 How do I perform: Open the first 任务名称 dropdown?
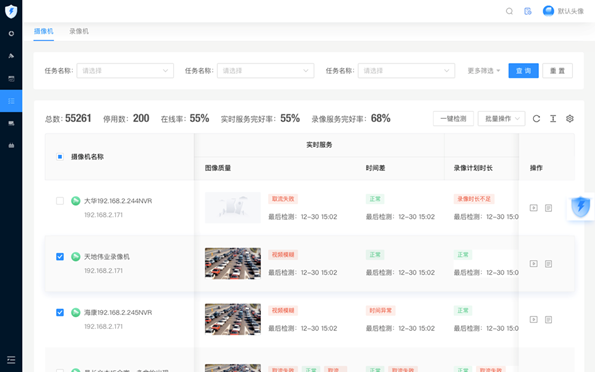(125, 71)
